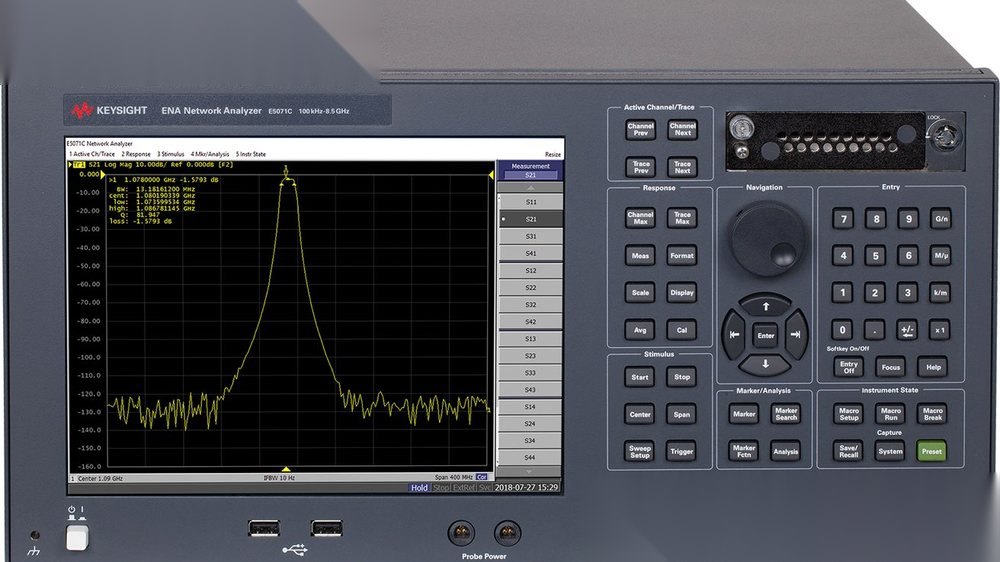
Task: Click the Focus key
Action: (x=890, y=367)
